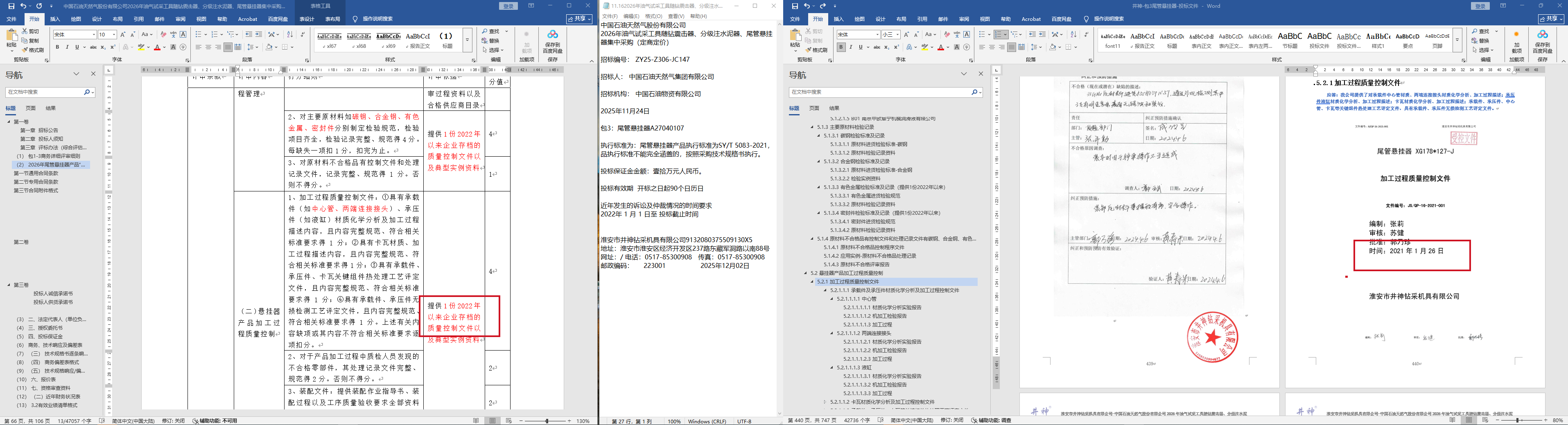Viewport: 1568px width, 425px height.
Task: Click 替换 replace in 中国石油 Word ribbon
Action: [490, 41]
